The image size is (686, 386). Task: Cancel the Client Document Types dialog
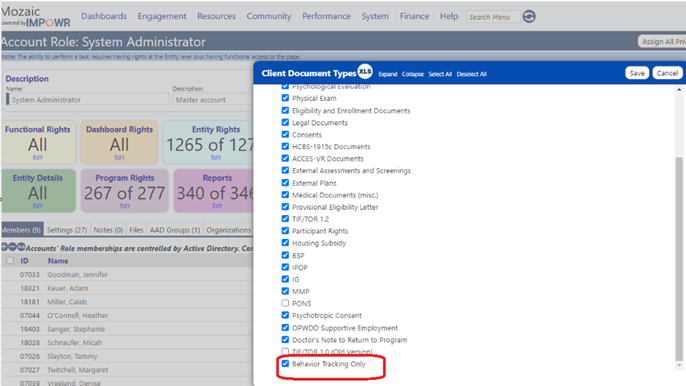point(667,73)
